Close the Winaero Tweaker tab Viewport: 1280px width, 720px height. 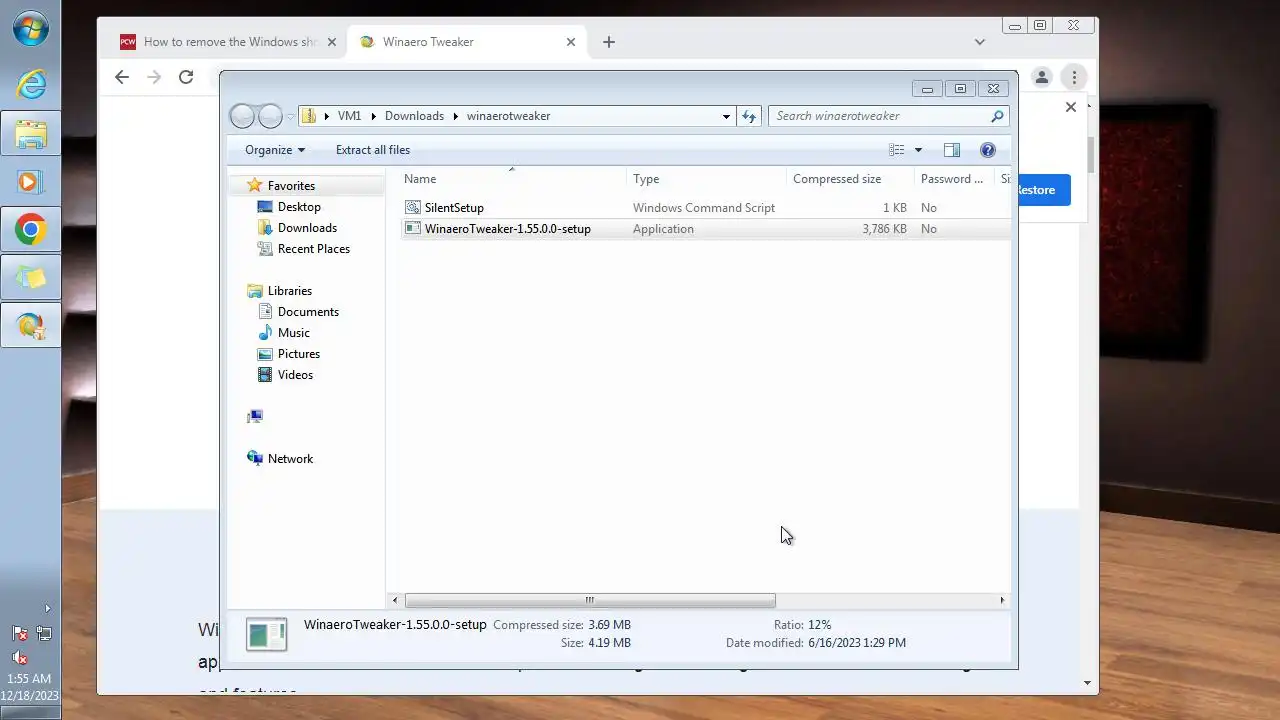click(571, 42)
